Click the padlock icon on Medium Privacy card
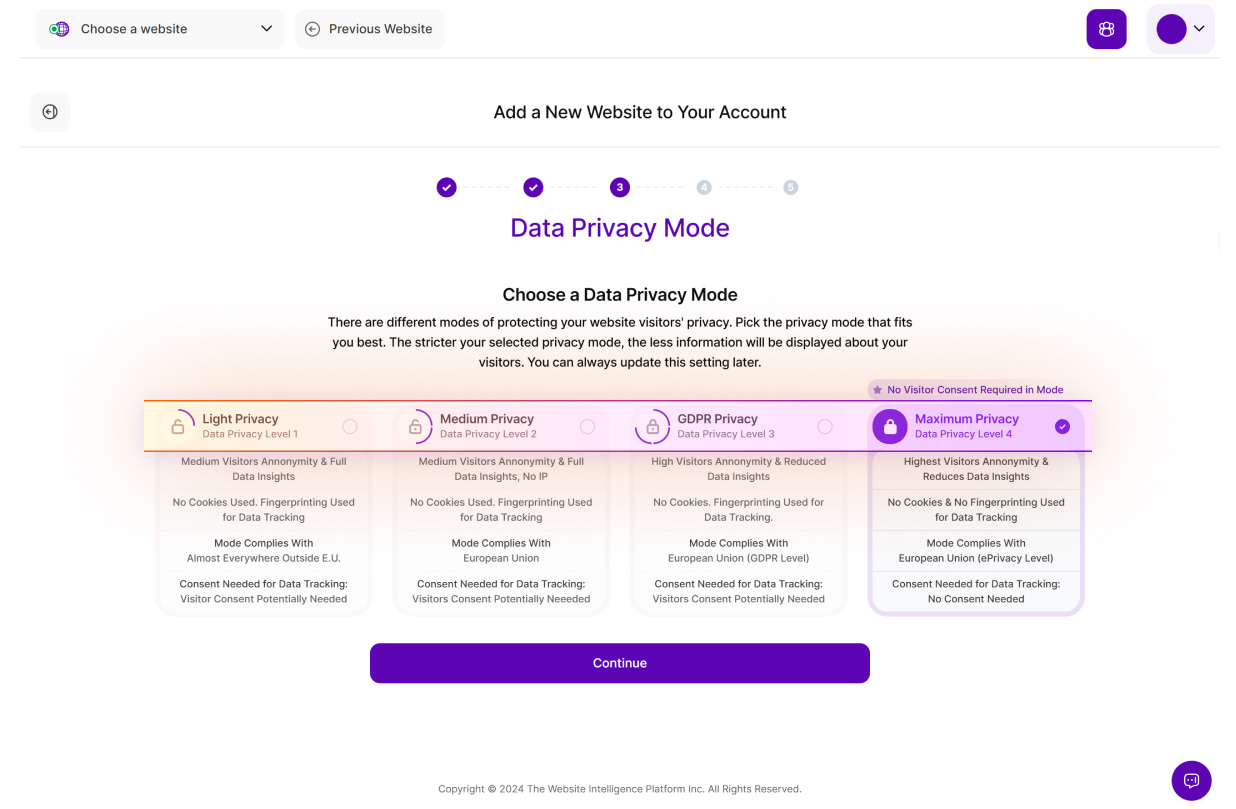 tap(417, 426)
